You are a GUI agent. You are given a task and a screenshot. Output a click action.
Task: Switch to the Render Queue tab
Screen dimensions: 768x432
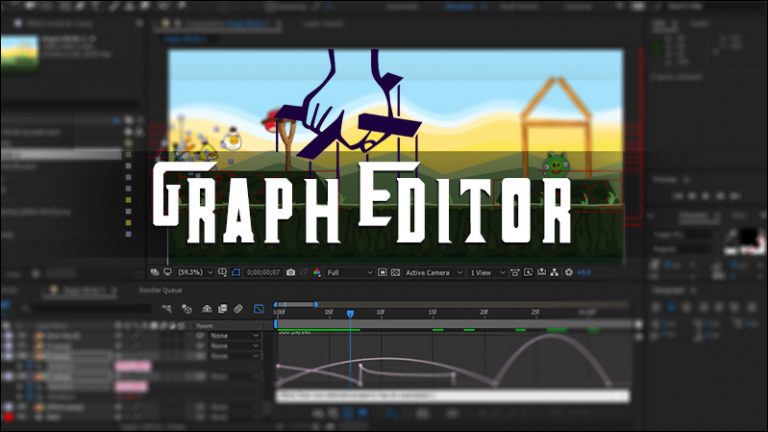tap(160, 290)
